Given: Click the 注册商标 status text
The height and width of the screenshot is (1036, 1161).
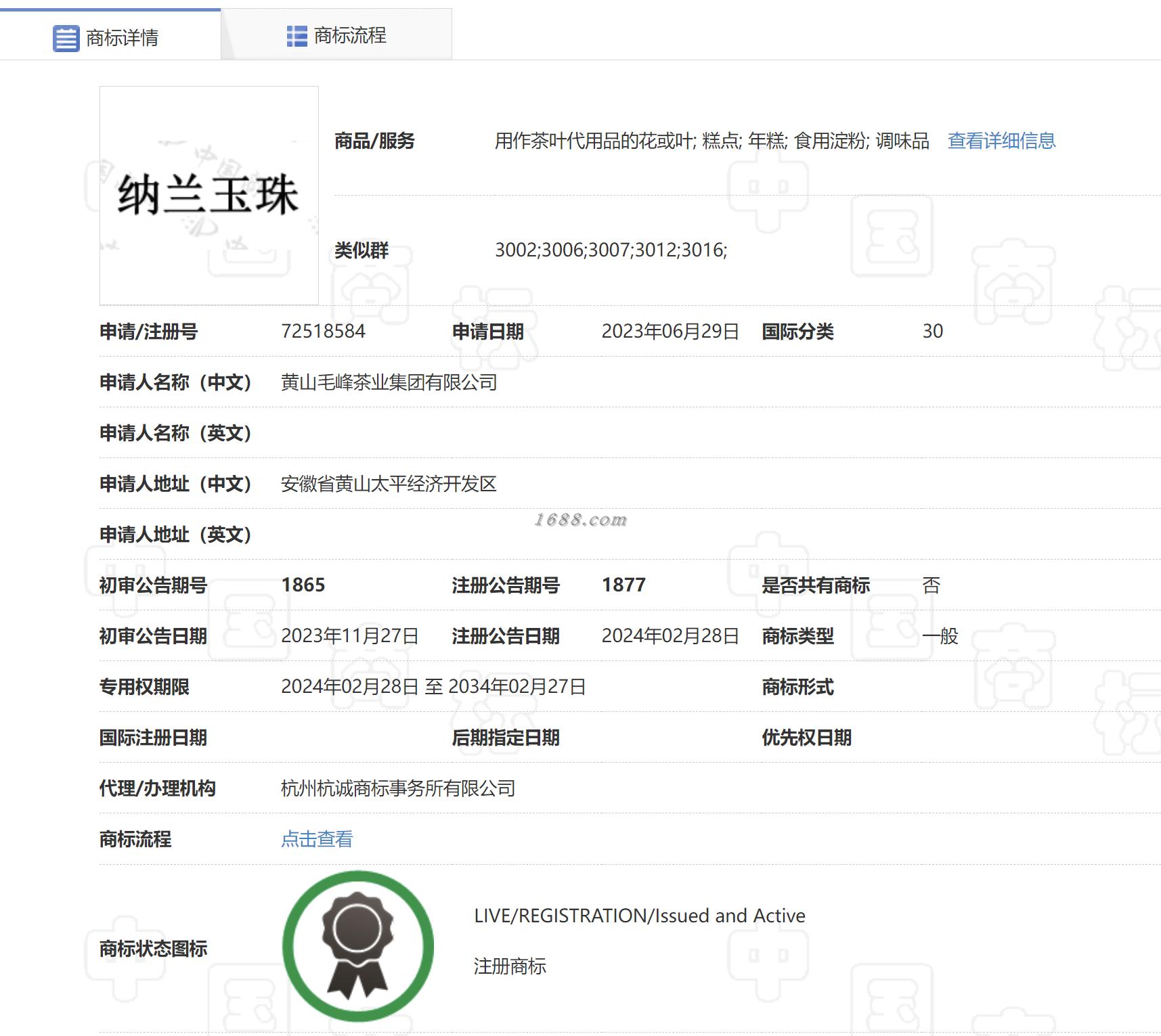Looking at the screenshot, I should 510,966.
